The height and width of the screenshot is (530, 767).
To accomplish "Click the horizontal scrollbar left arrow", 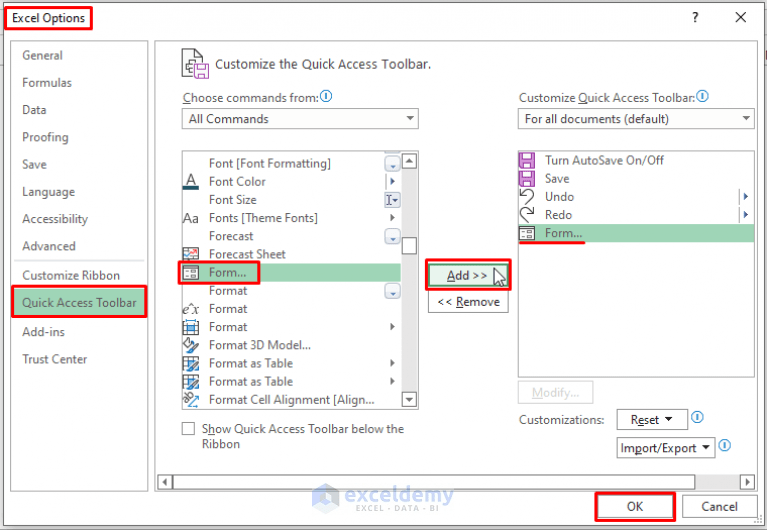I will (165, 482).
